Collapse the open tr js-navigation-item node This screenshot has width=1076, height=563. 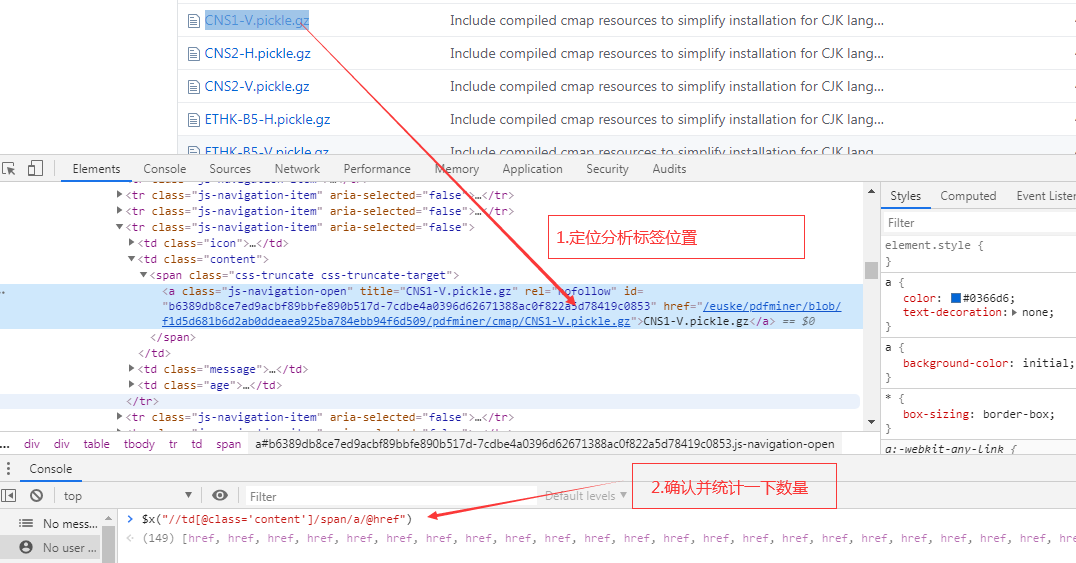point(119,227)
